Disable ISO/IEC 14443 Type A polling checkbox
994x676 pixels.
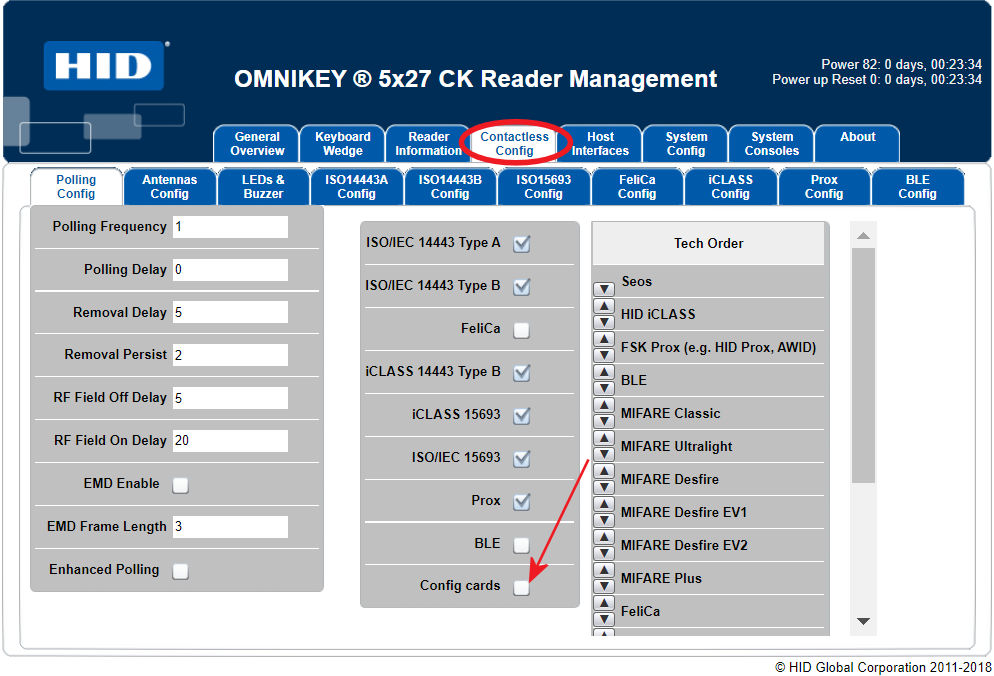522,244
